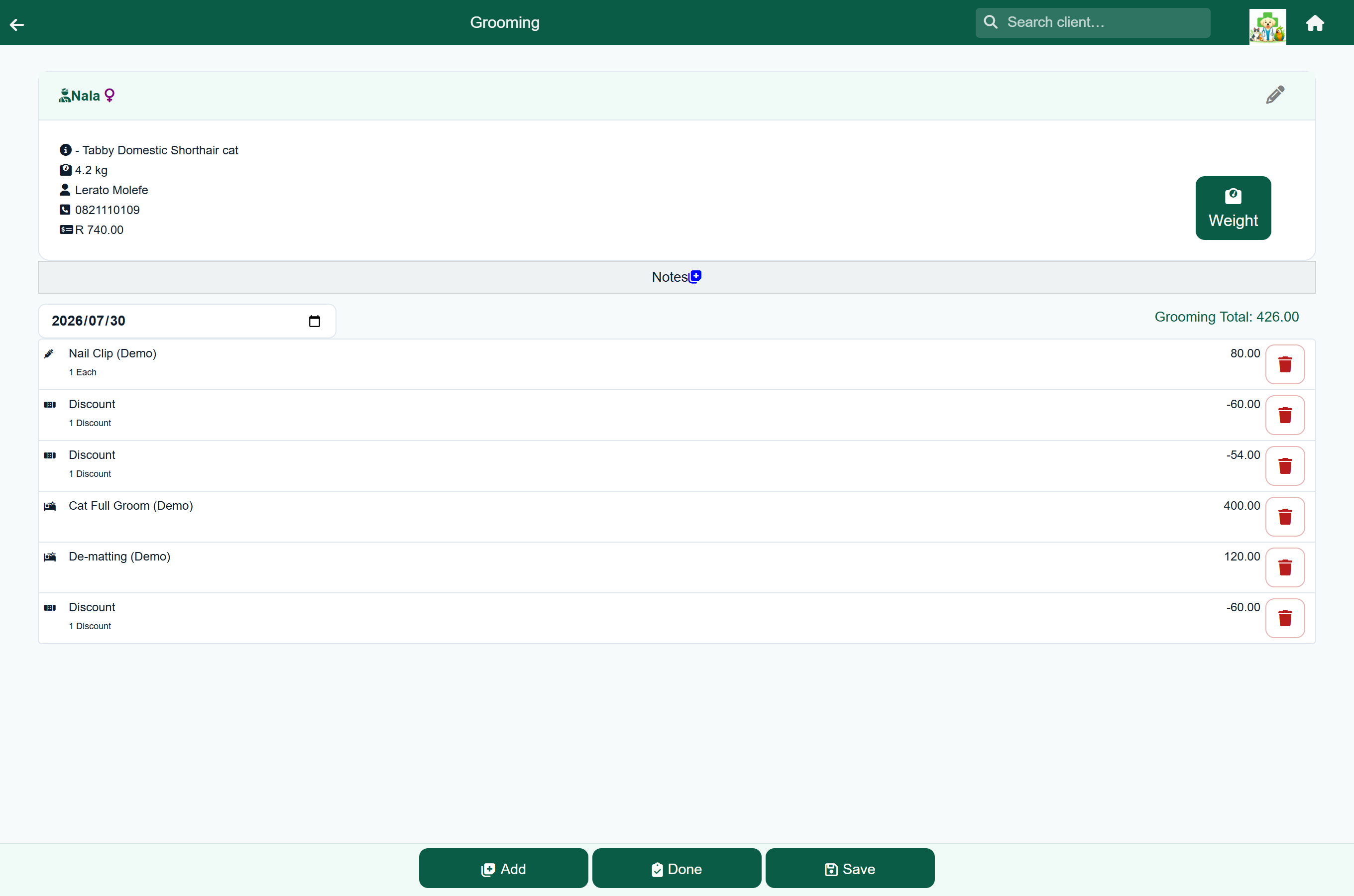1354x896 pixels.
Task: Delete the Discount below De-matting
Action: pos(1285,618)
